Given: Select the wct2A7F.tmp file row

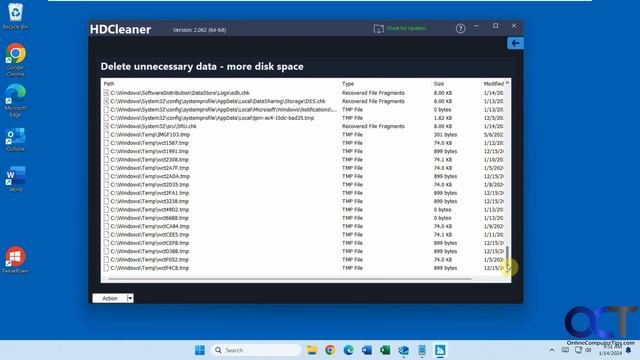Looking at the screenshot, I should coord(304,168).
